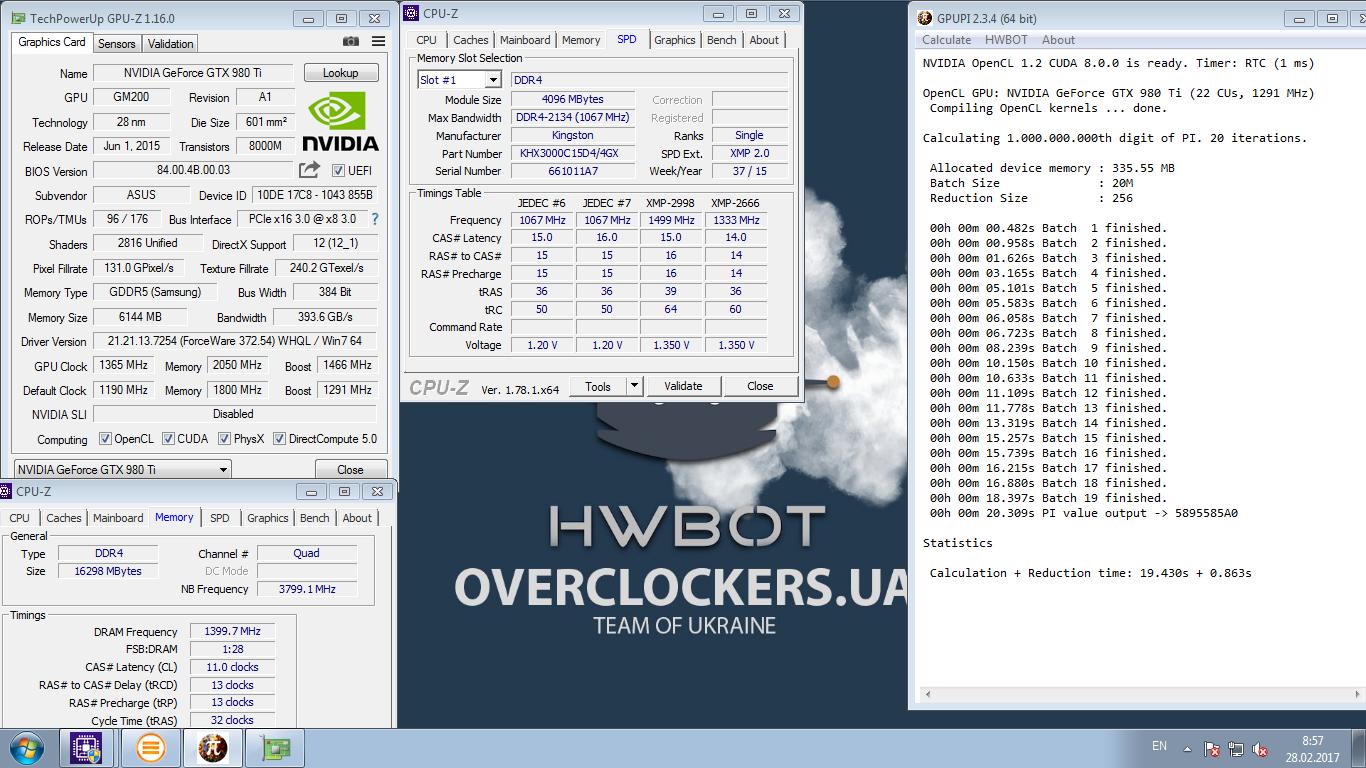Open the Caches tab in CPU-Z SPD window
The width and height of the screenshot is (1366, 768).
point(470,40)
